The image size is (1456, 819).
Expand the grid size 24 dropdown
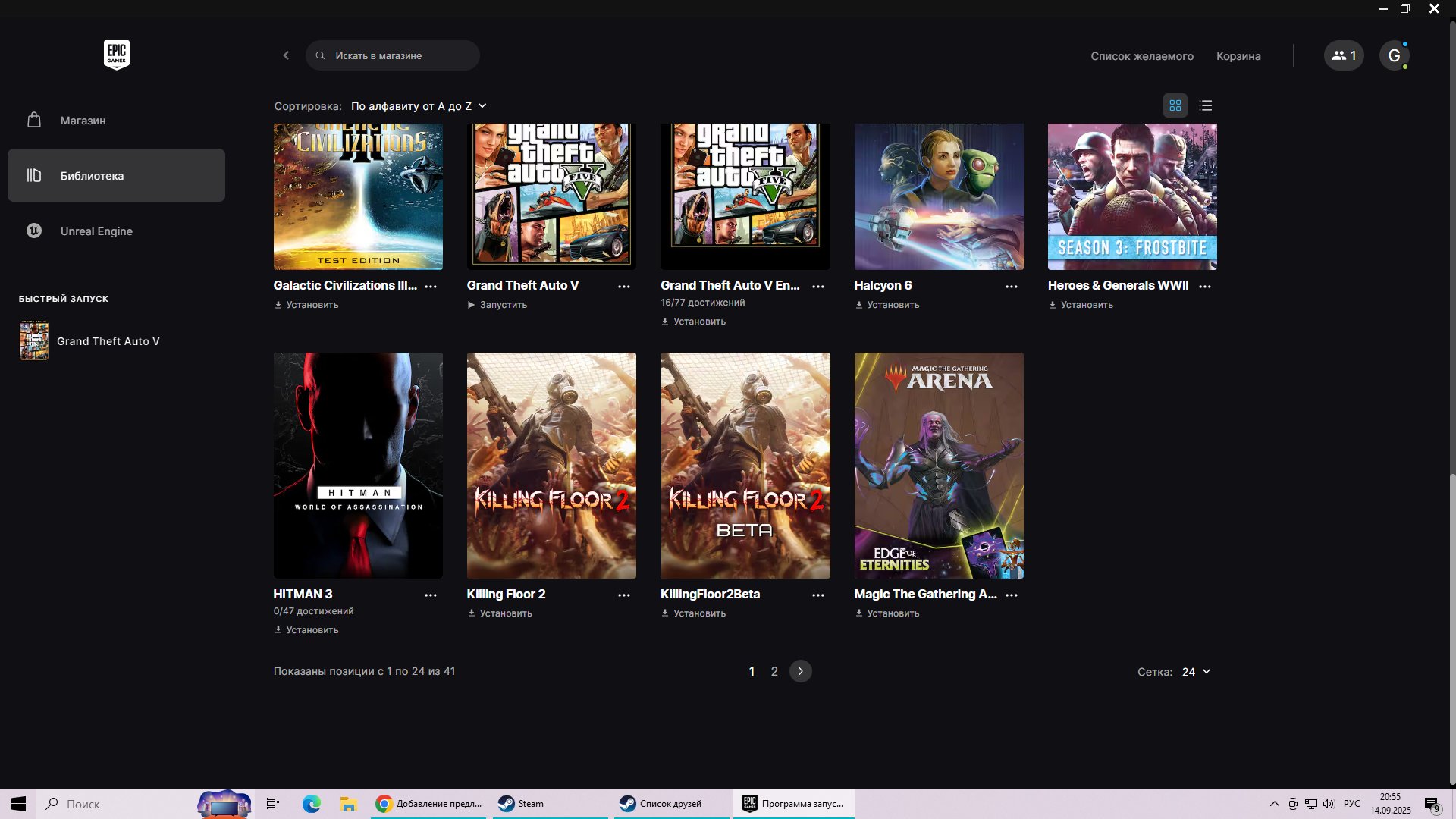click(1196, 672)
